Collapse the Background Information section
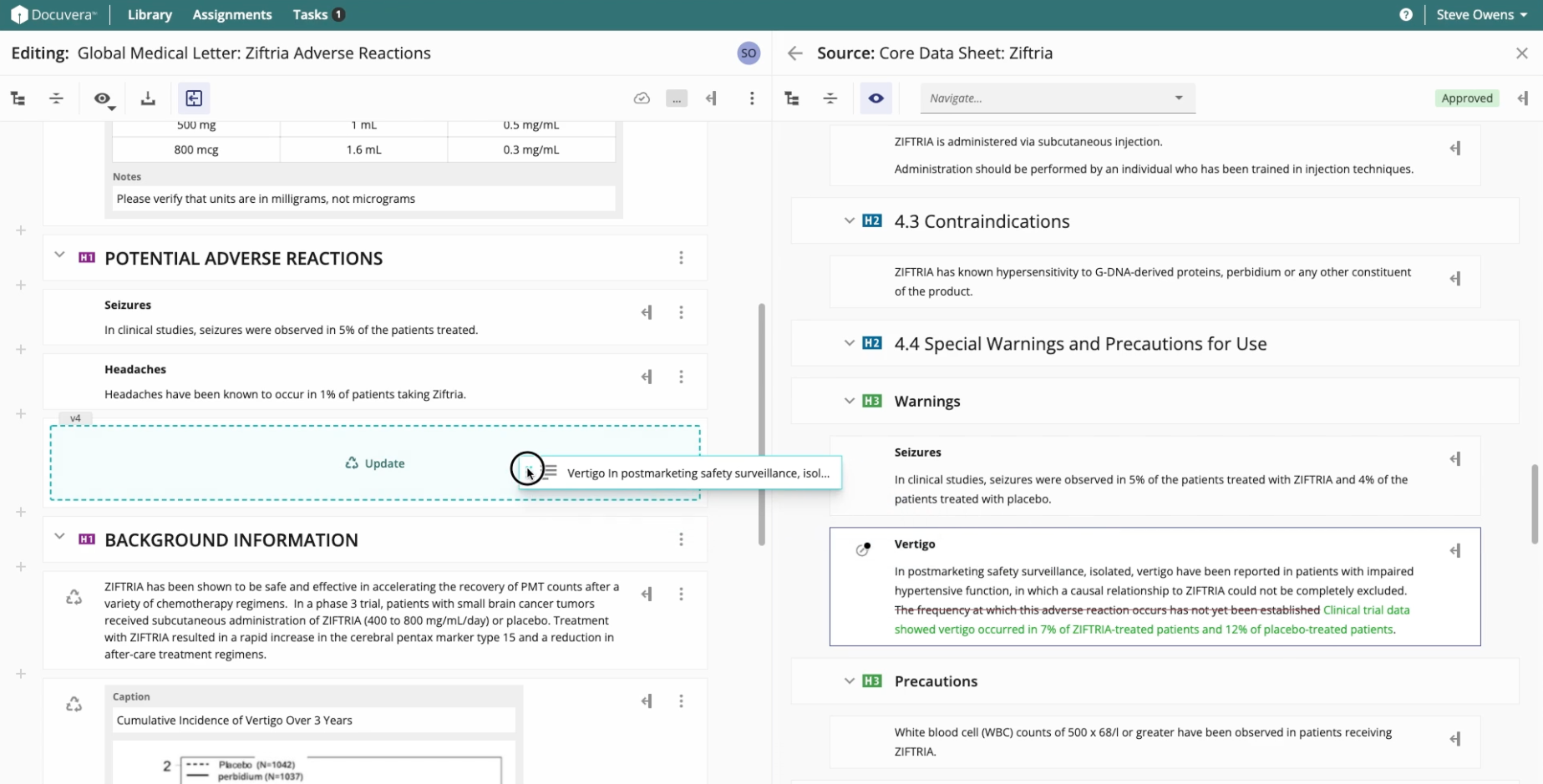The width and height of the screenshot is (1543, 784). point(59,536)
